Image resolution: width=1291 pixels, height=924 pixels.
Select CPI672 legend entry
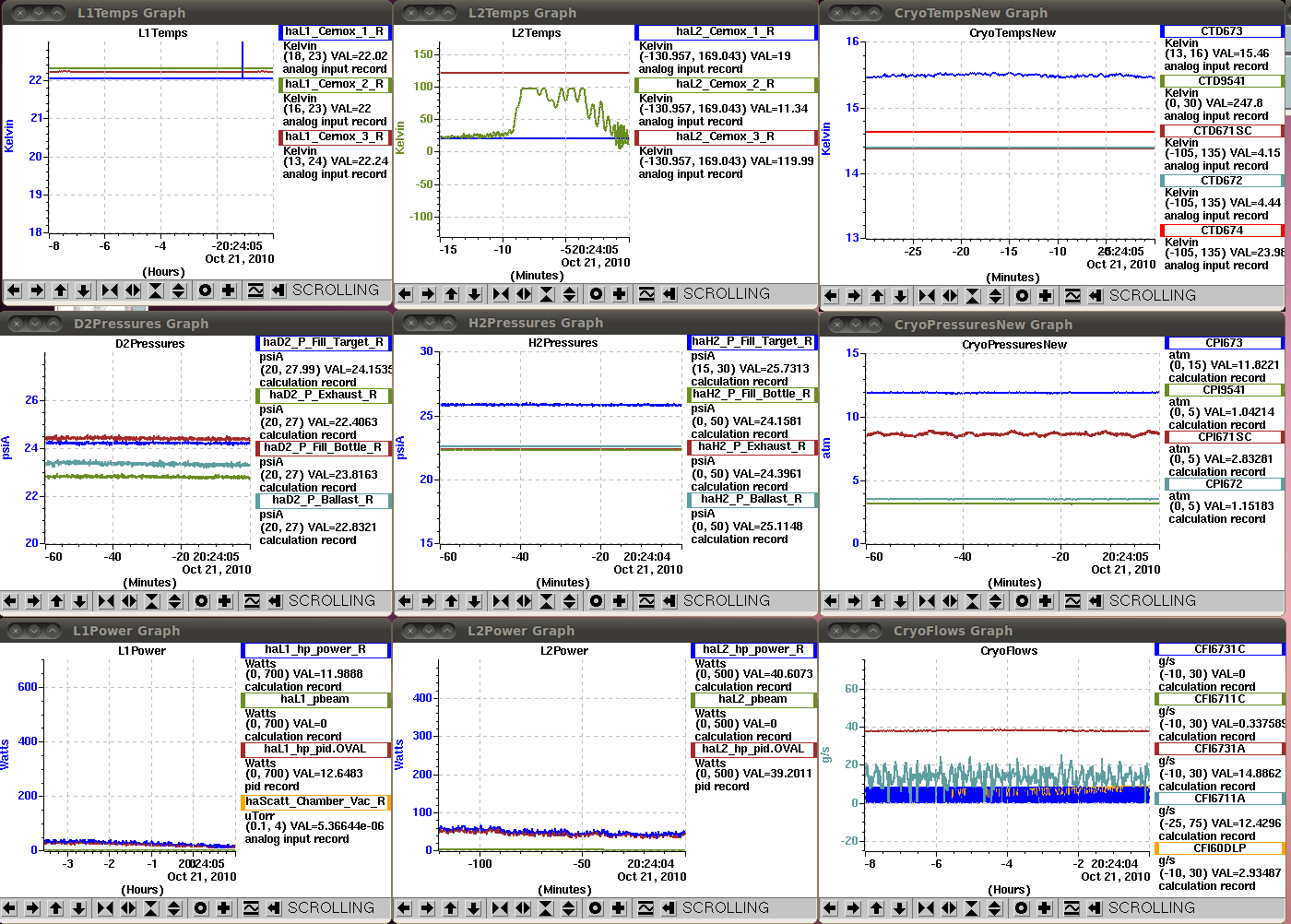[x=1225, y=484]
